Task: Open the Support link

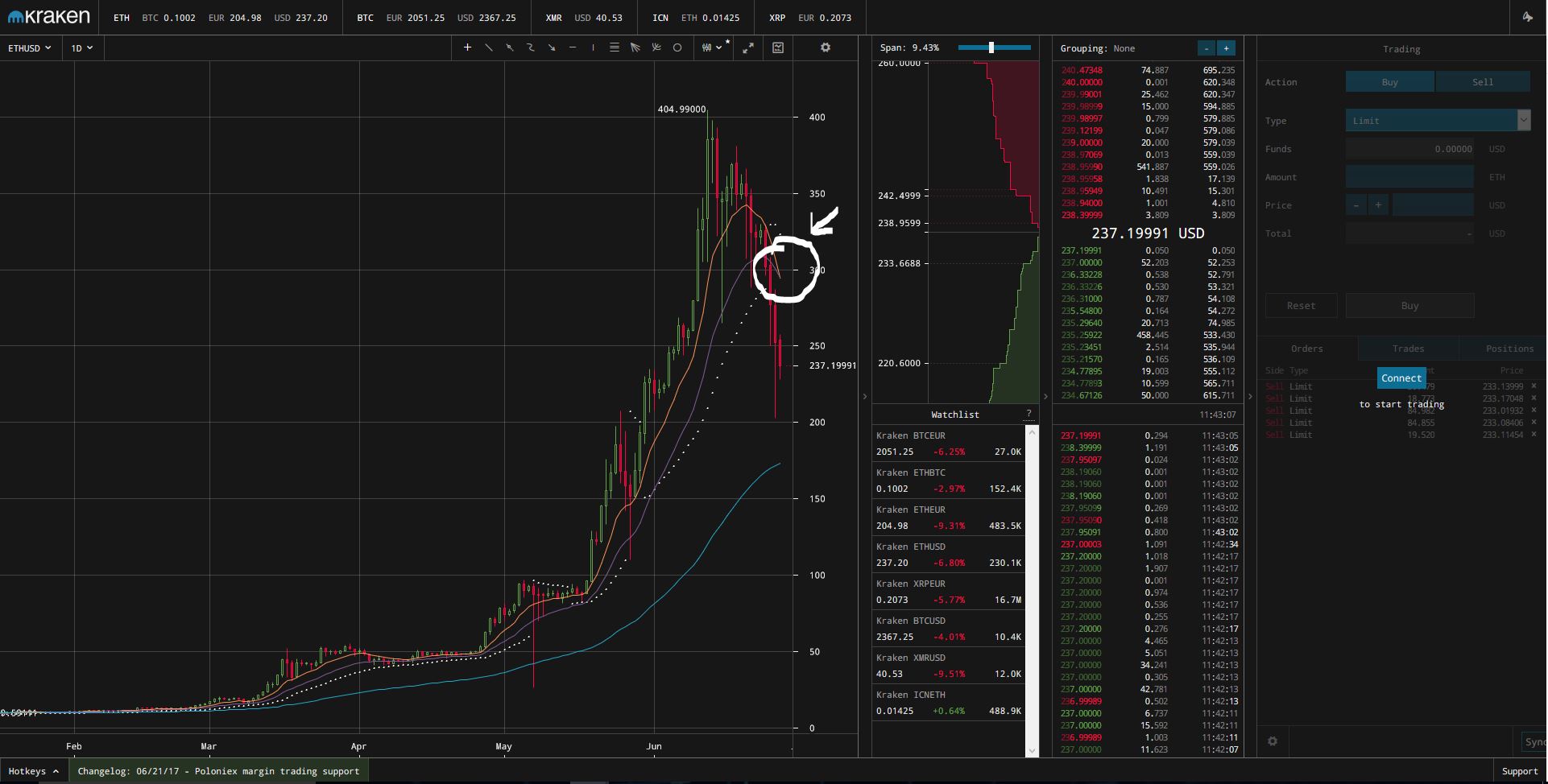Action: pos(1520,771)
